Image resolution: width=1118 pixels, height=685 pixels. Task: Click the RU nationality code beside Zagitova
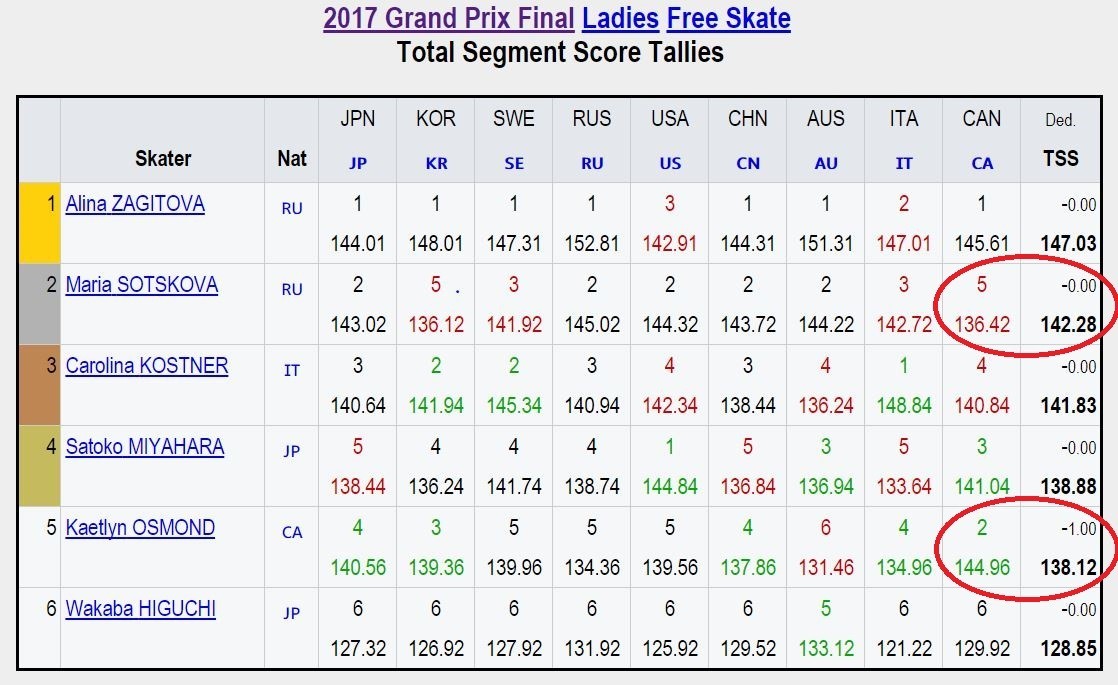292,208
